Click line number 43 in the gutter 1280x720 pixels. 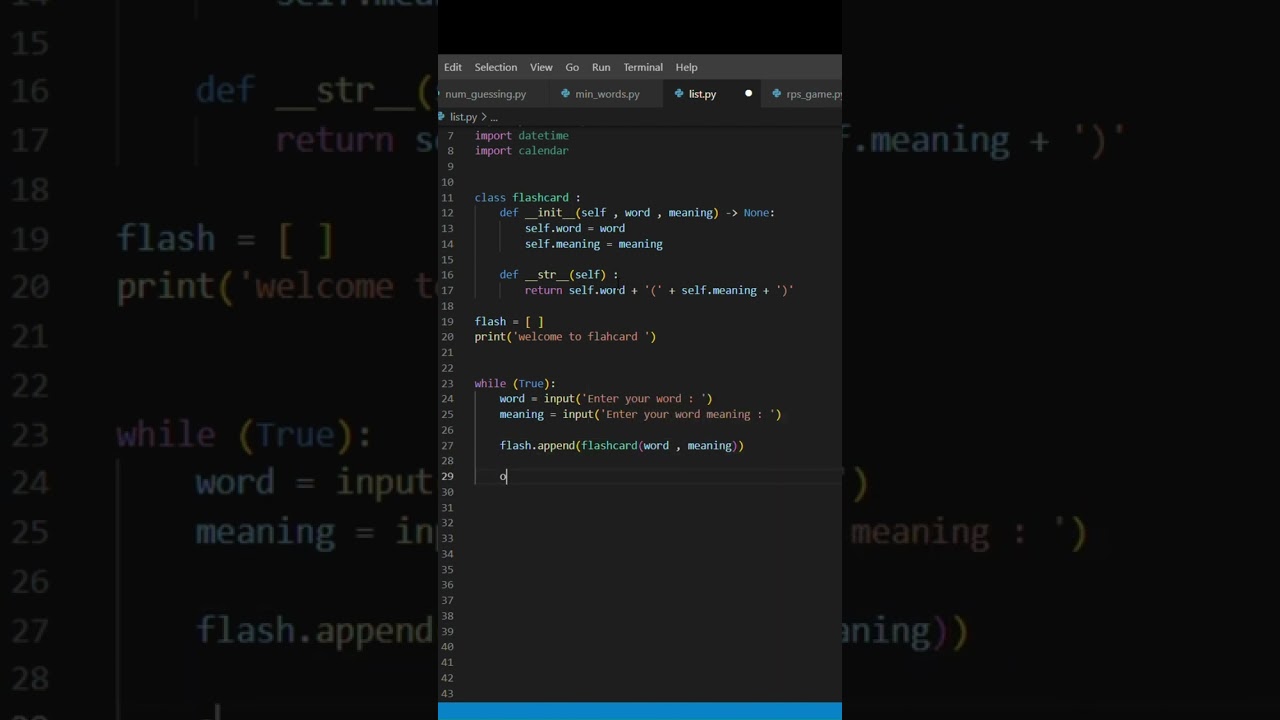click(x=448, y=694)
